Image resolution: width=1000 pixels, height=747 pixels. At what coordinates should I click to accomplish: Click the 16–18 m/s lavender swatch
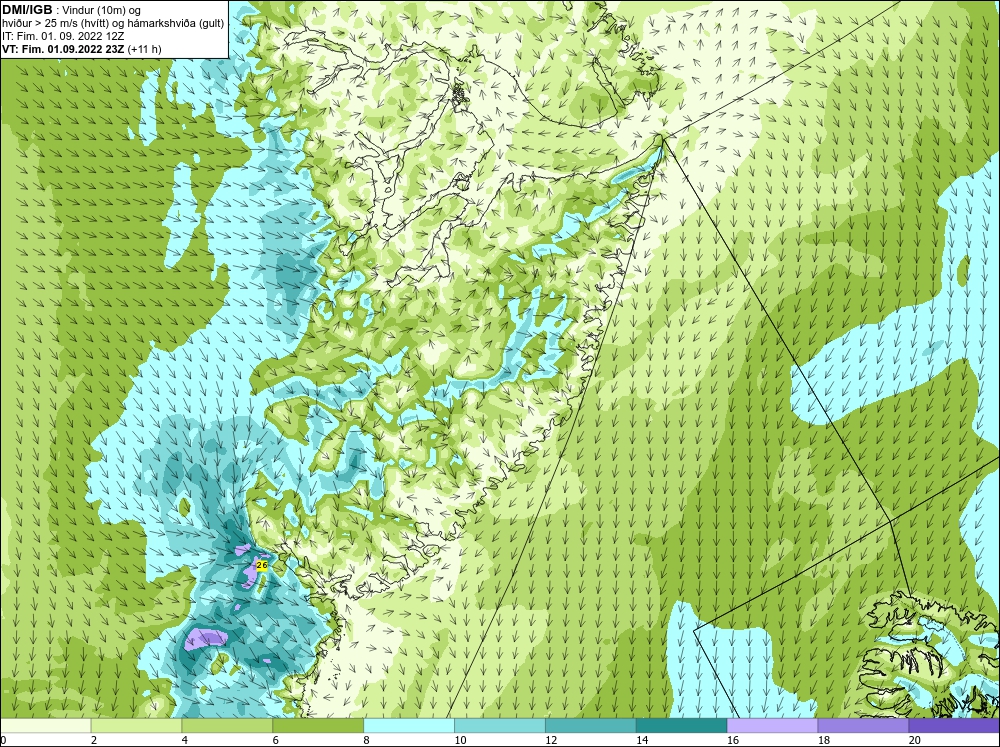click(x=772, y=725)
